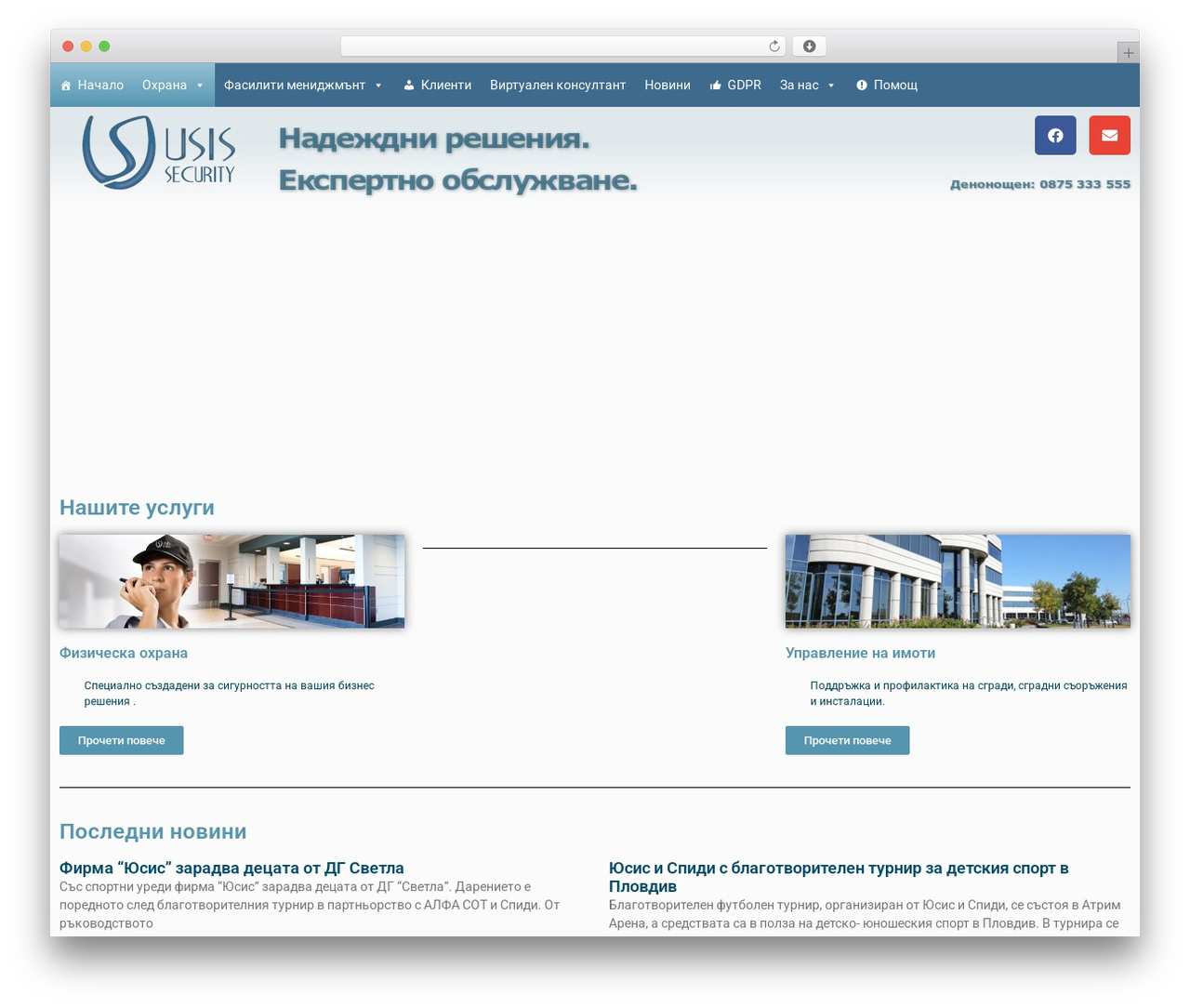Open the Виртуален консултант page
The height and width of the screenshot is (1008, 1190).
[558, 85]
